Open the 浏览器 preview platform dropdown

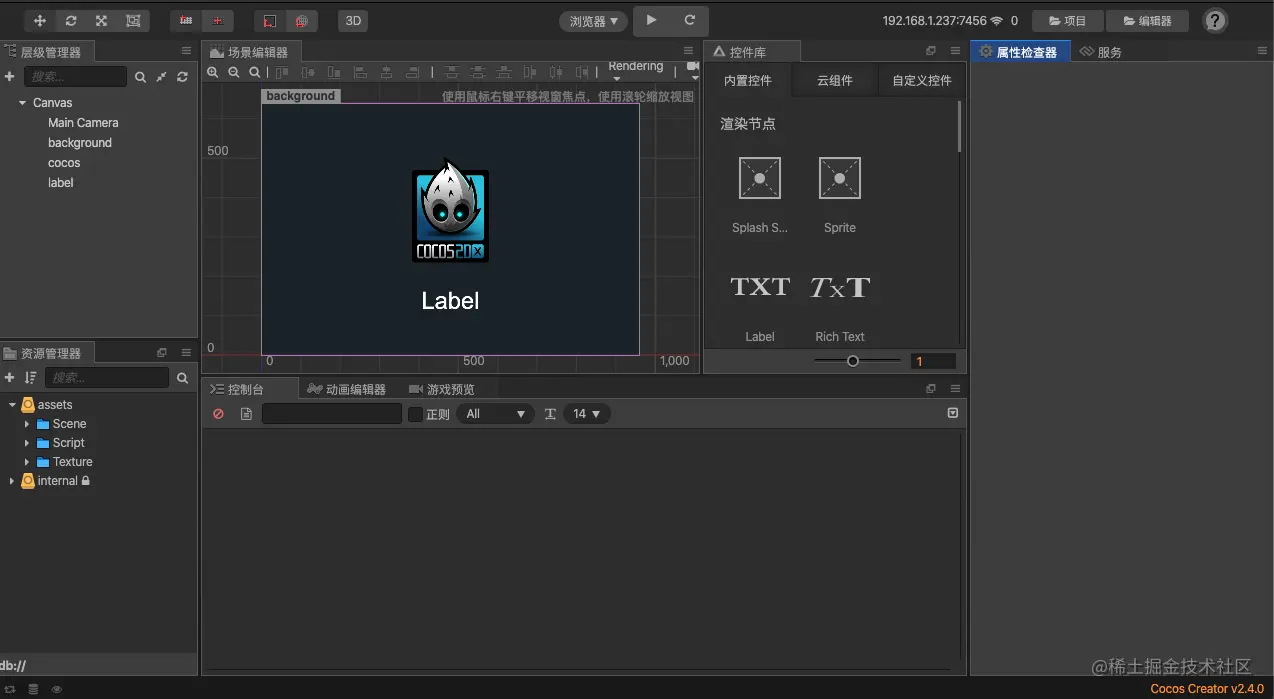[593, 21]
